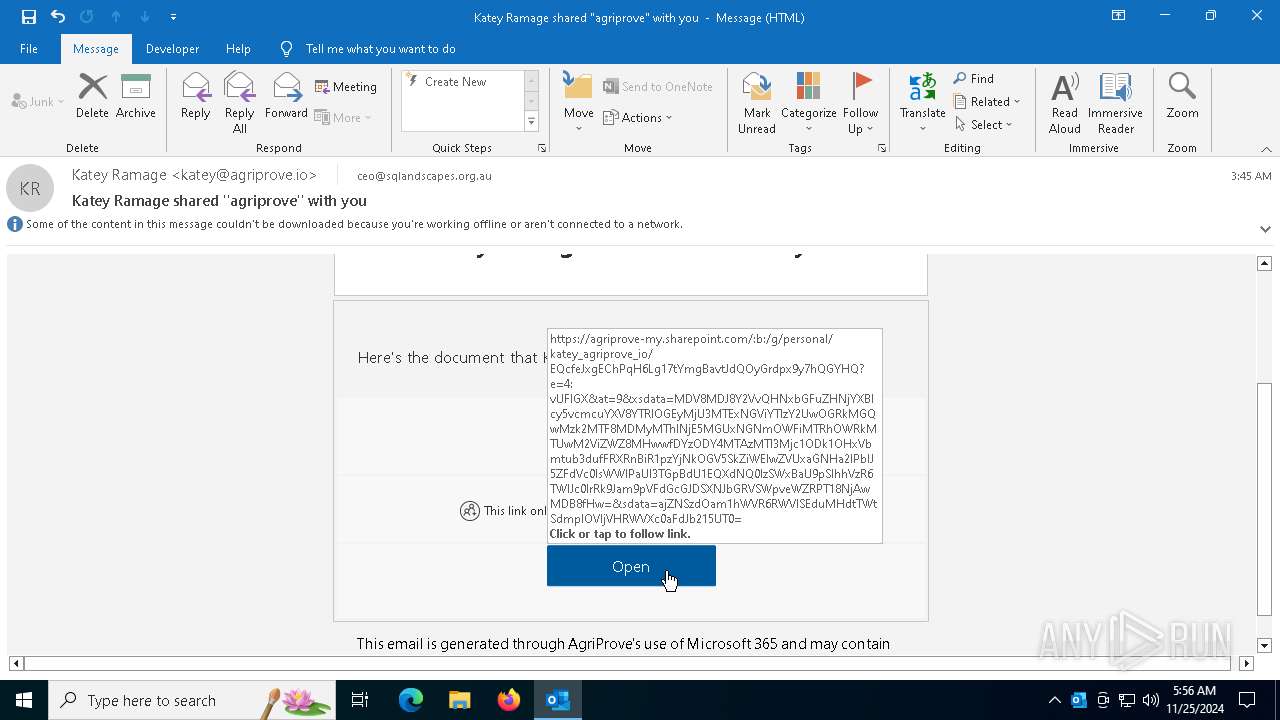Collapse the ribbon with the chevron
Viewport: 1280px width, 720px height.
[x=1266, y=149]
